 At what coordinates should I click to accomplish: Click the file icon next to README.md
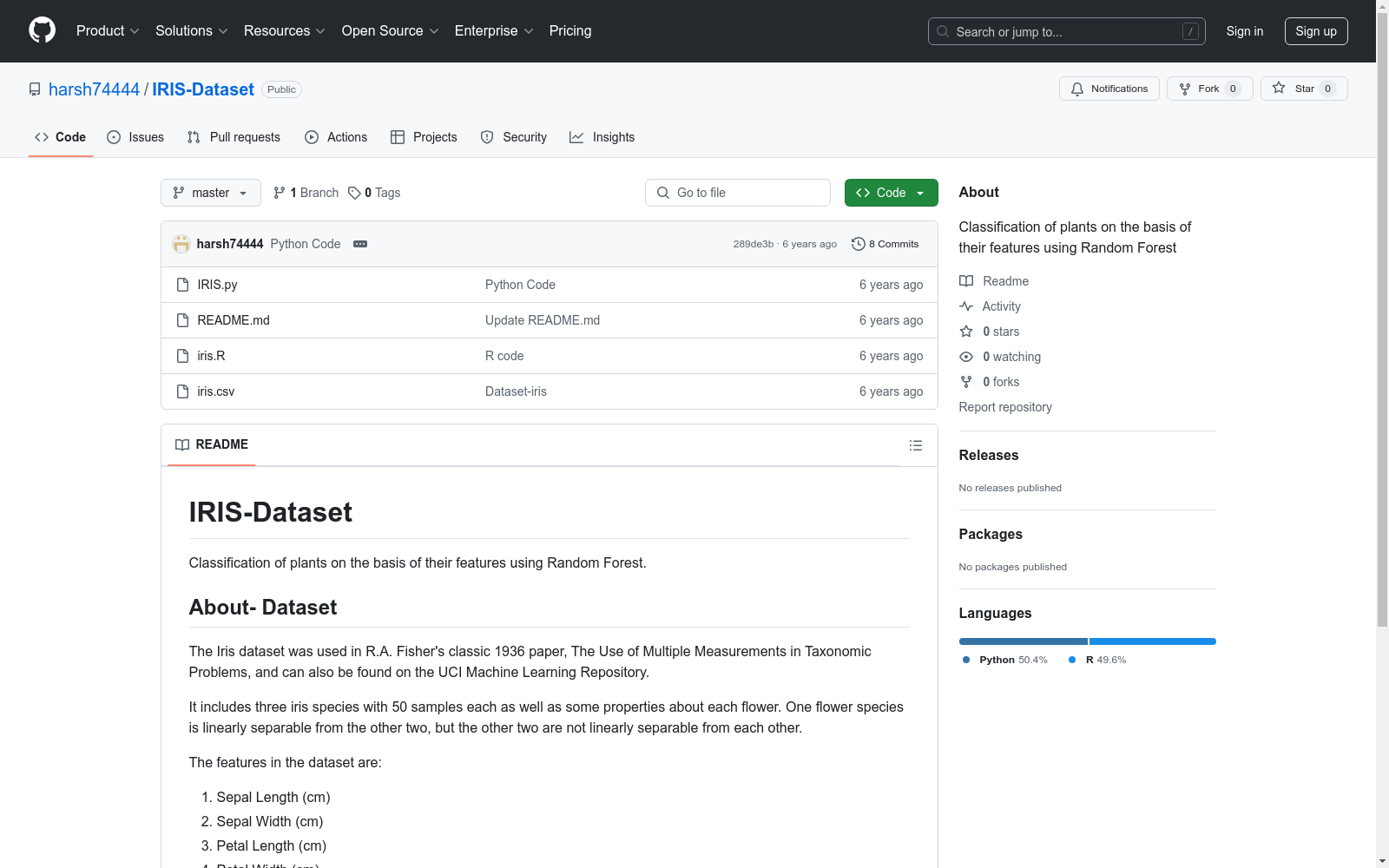(x=182, y=320)
